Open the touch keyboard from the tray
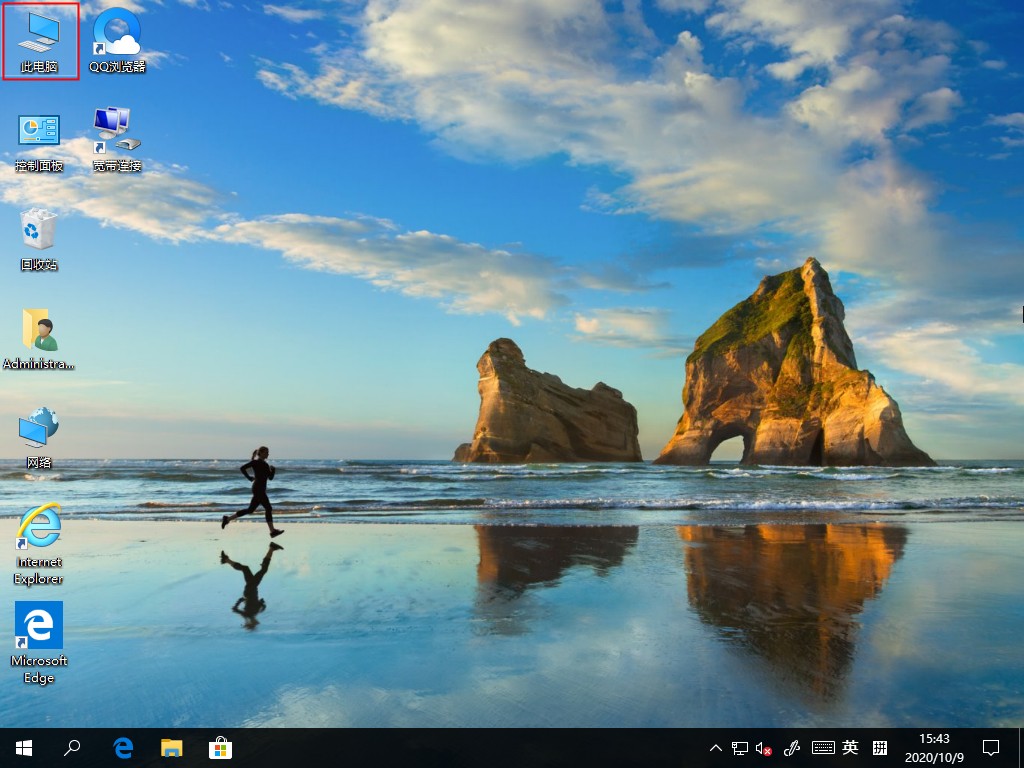1024x768 pixels. [x=824, y=748]
